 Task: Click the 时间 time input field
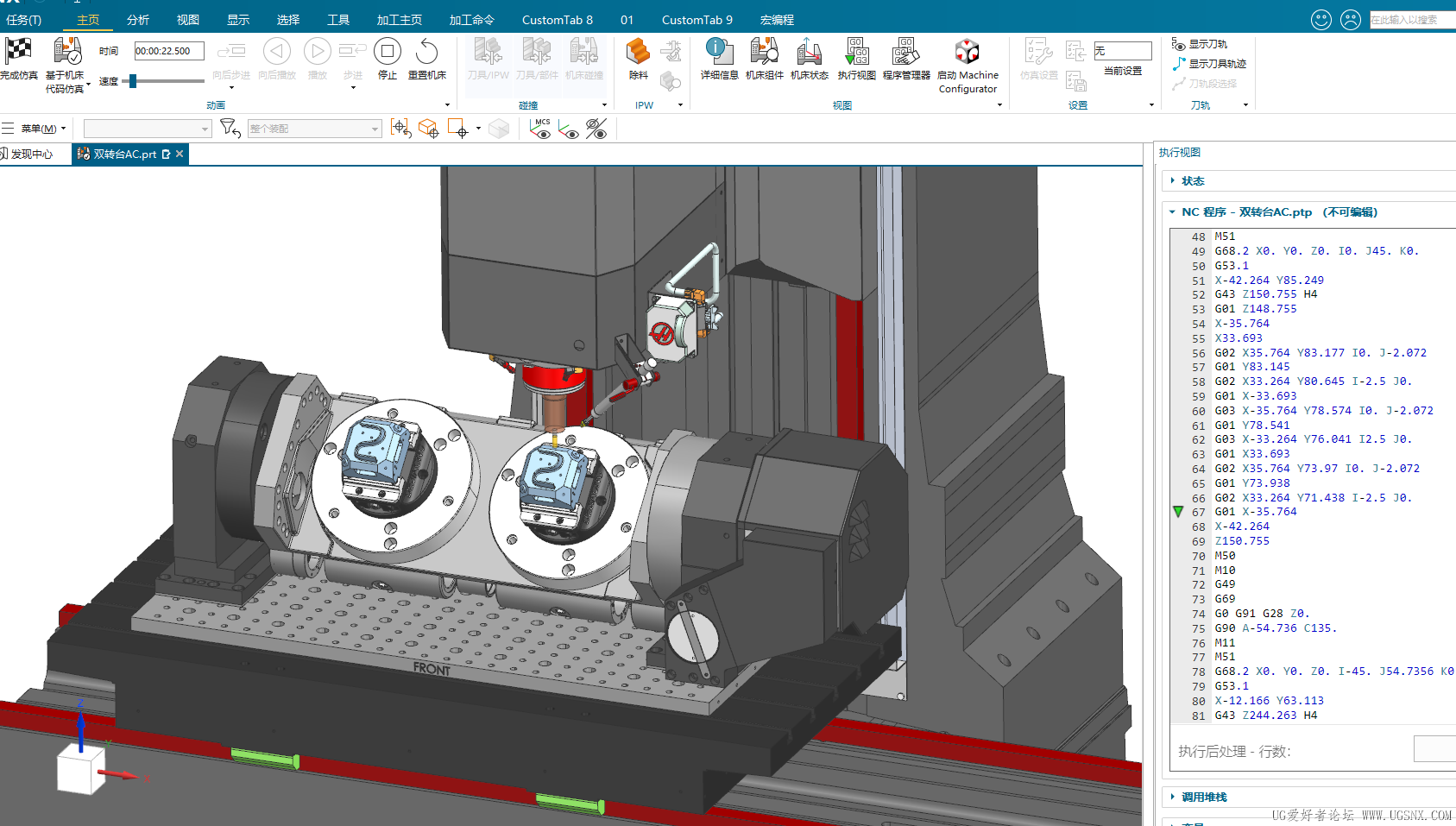(x=169, y=51)
